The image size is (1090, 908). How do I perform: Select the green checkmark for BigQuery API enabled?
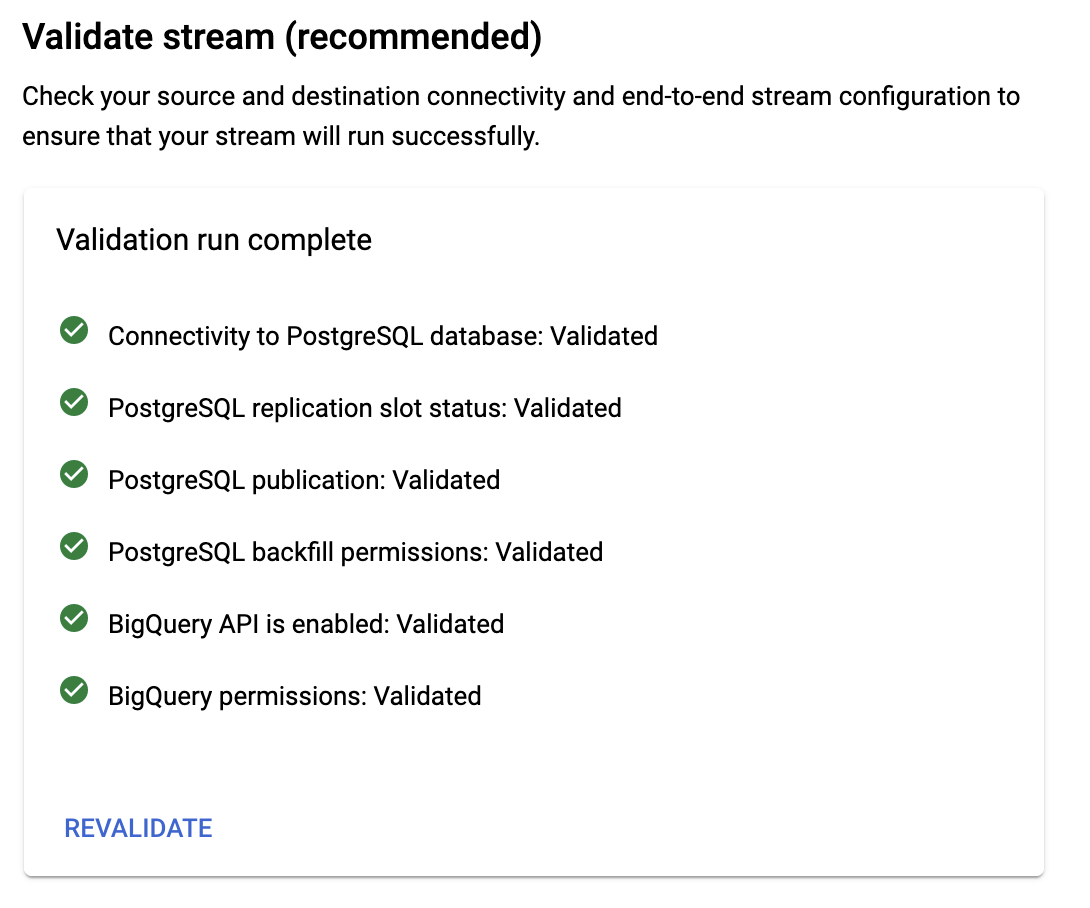coord(73,618)
